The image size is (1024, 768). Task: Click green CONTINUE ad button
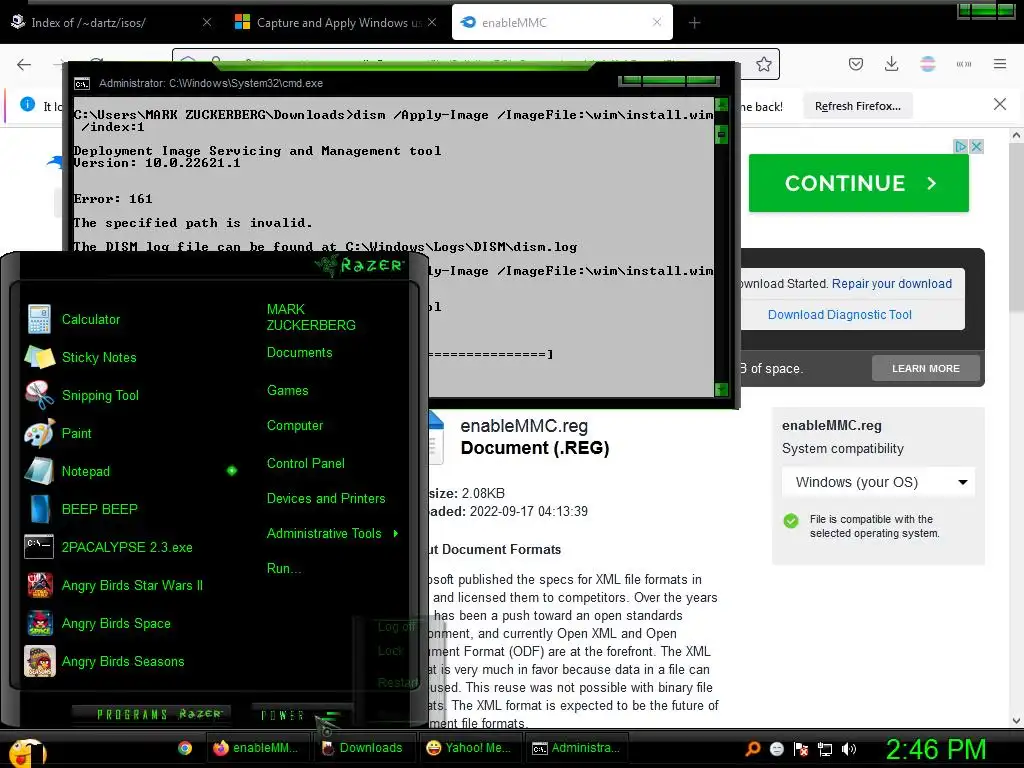click(859, 184)
